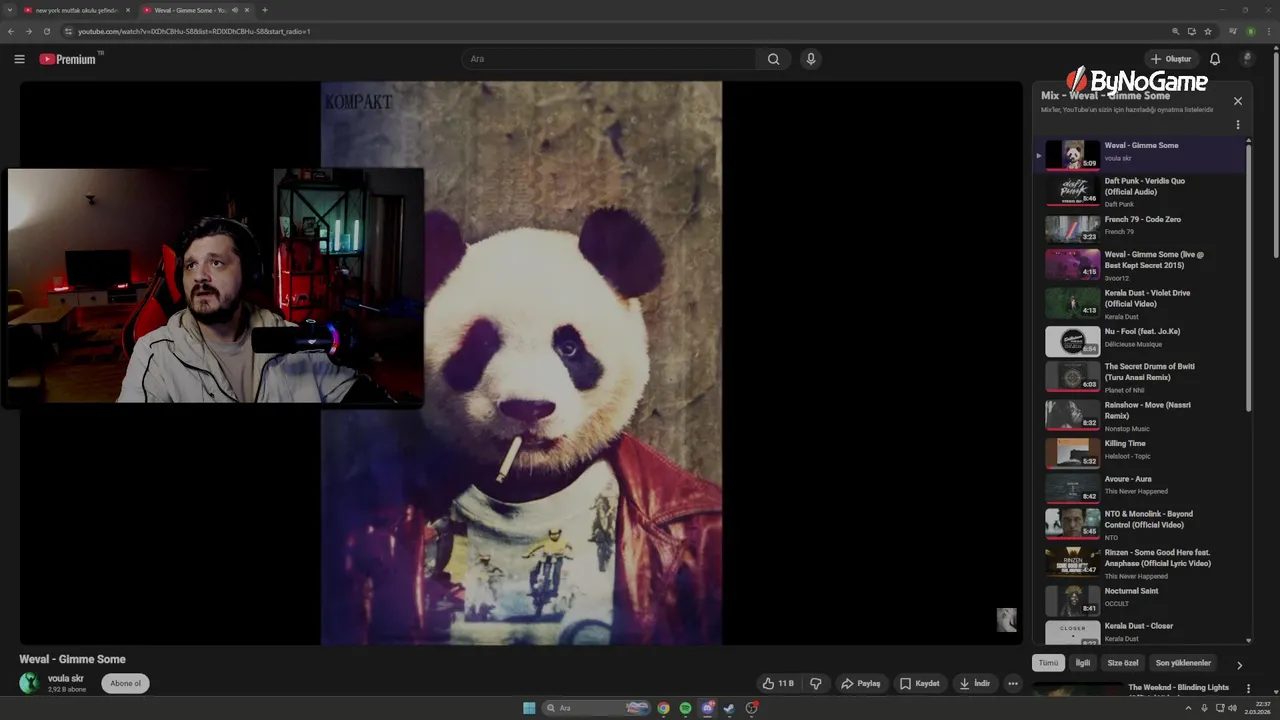The image size is (1280, 720).
Task: Play NTO & Monolink - Beyond Control from the playlist
Action: click(1139, 524)
